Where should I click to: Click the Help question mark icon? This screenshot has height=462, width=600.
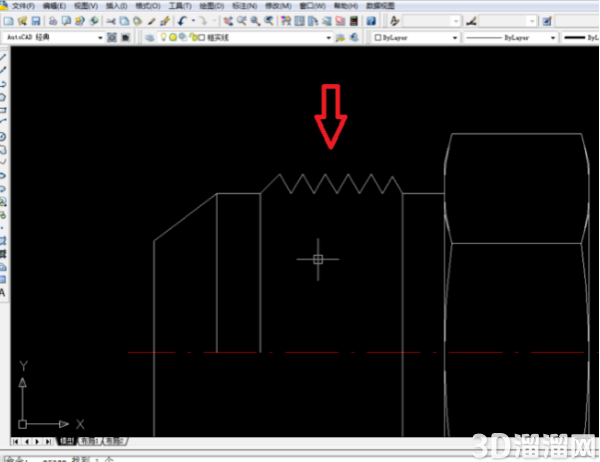[x=371, y=21]
